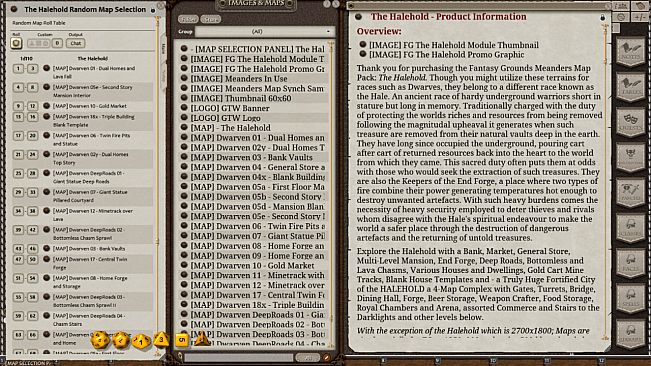The image size is (651, 366).
Task: Open [MAP] Dwarven 03 - Bank Vaults in list
Action: pos(253,157)
